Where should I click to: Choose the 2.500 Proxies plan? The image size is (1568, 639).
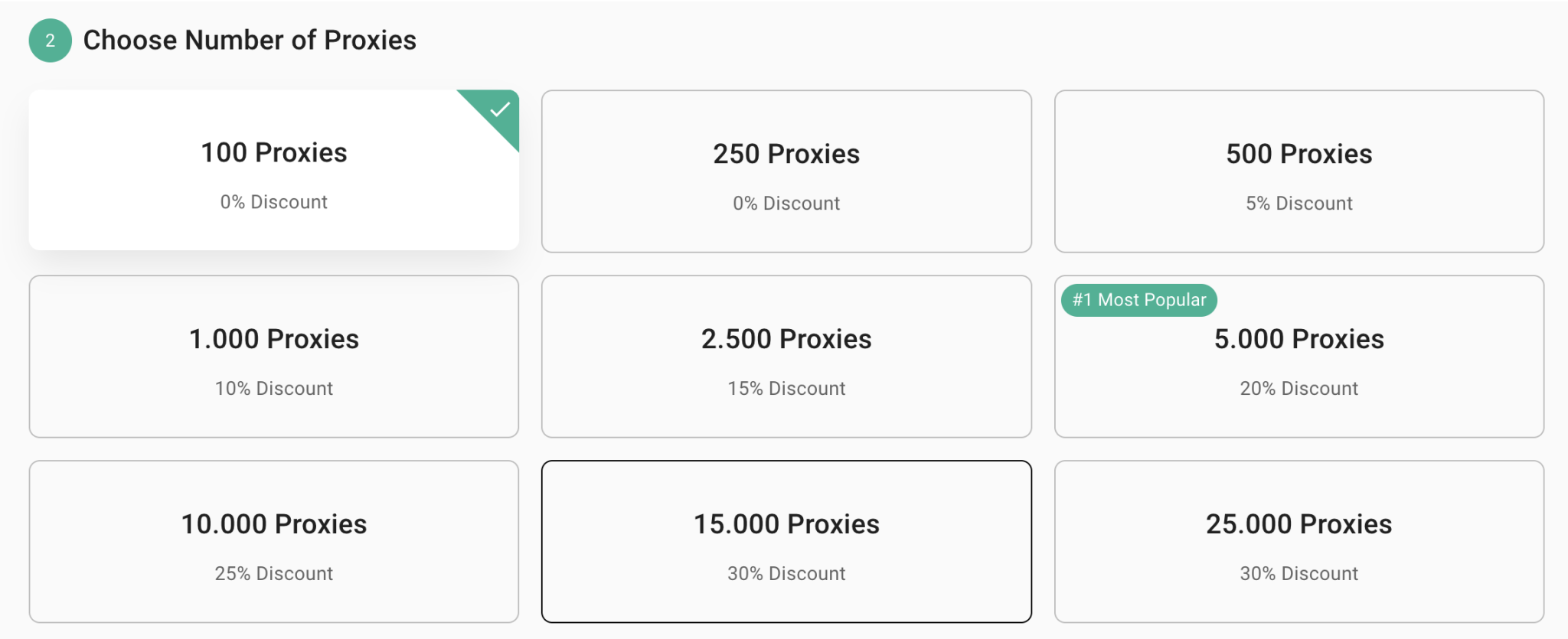(786, 356)
